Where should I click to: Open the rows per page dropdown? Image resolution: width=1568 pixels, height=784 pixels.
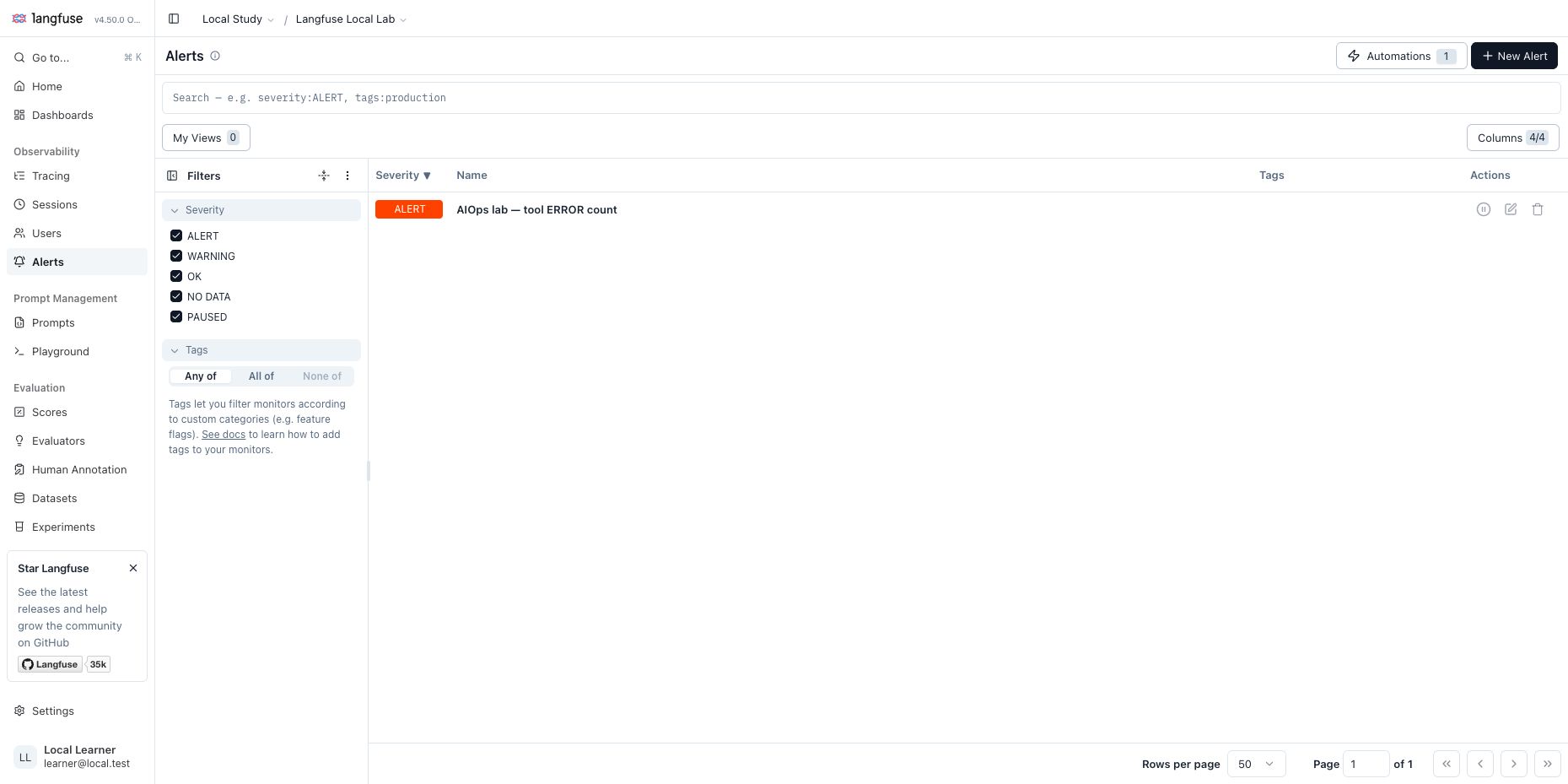click(x=1257, y=764)
